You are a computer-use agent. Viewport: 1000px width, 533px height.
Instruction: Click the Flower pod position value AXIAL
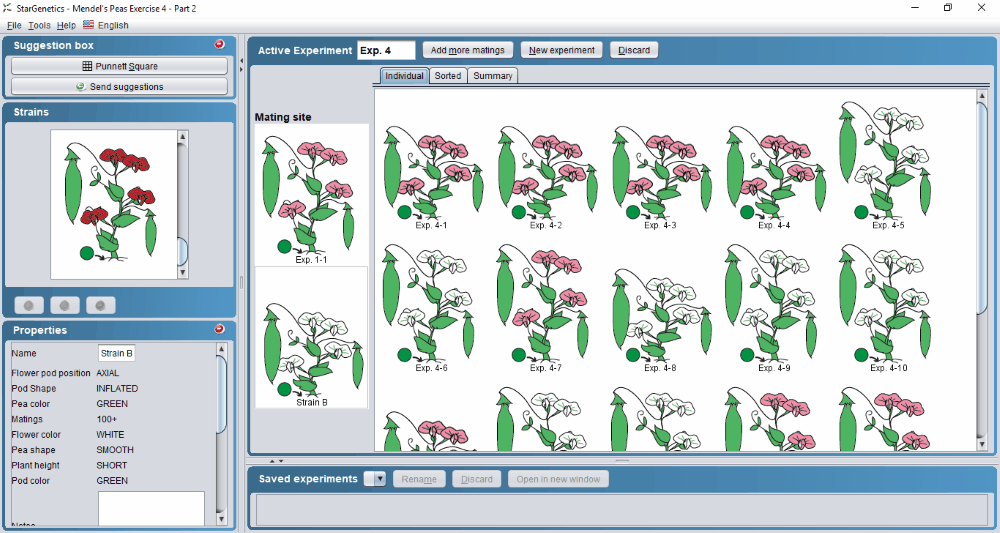[107, 374]
